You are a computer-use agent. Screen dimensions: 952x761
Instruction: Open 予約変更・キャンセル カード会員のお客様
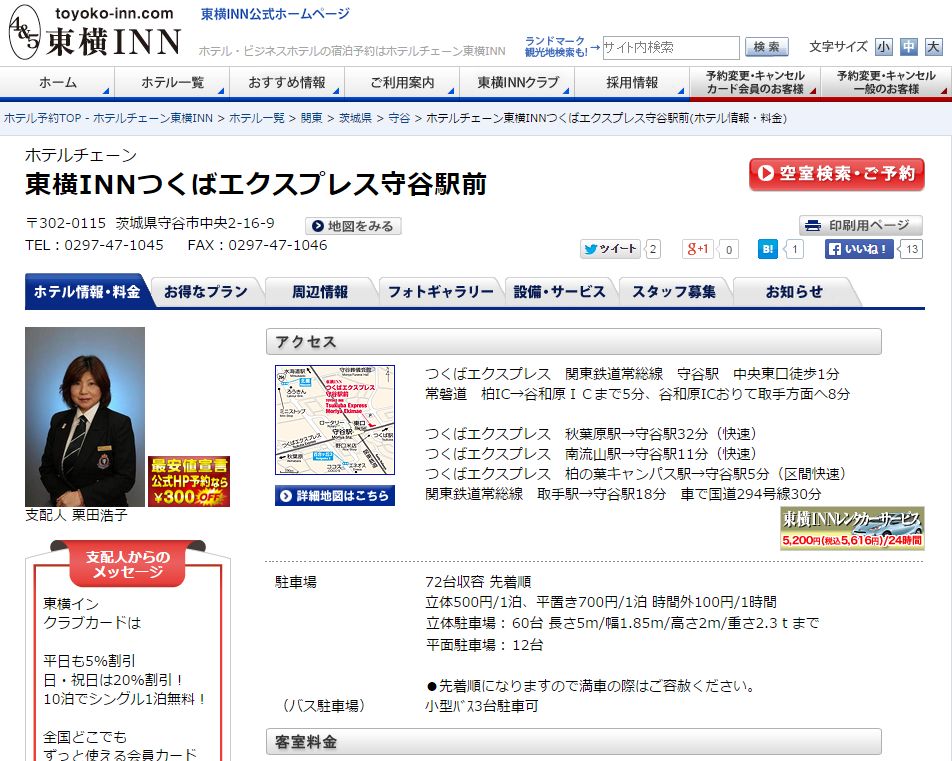[755, 83]
